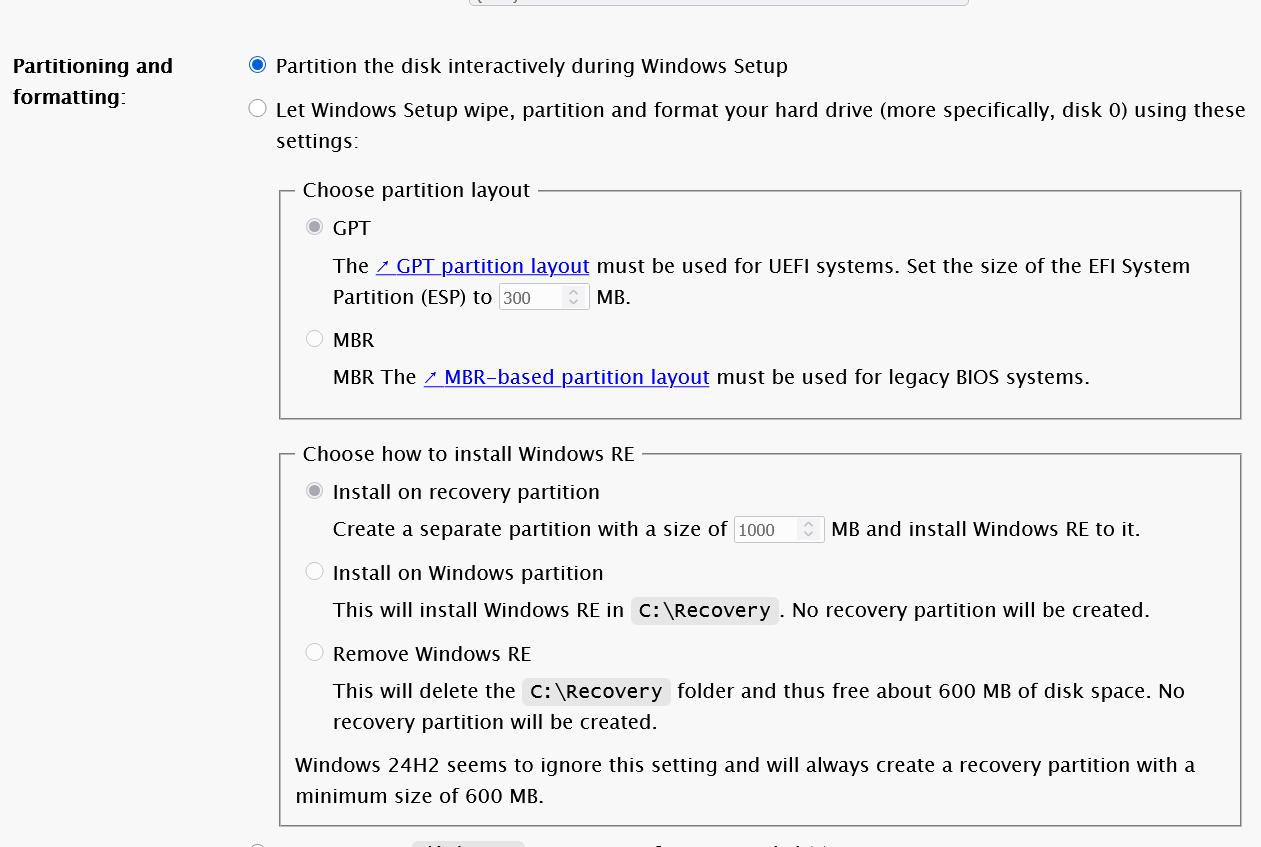Screen dimensions: 1261x847
Task: Select 'Partition the disk interactively' radio button
Action: pos(258,66)
